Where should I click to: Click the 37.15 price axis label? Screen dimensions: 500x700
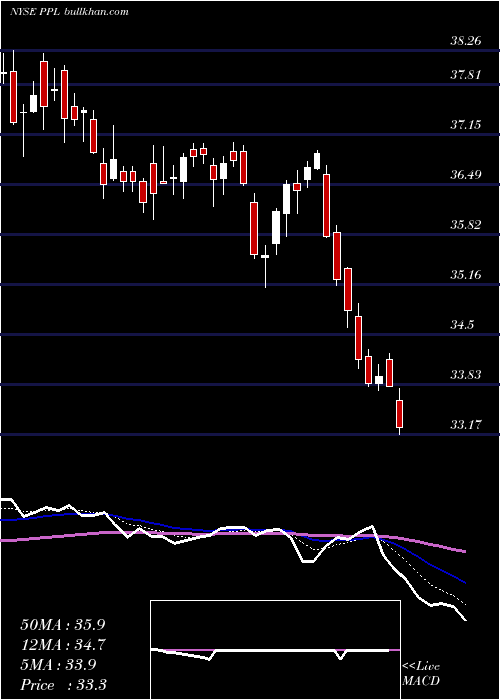coord(466,125)
